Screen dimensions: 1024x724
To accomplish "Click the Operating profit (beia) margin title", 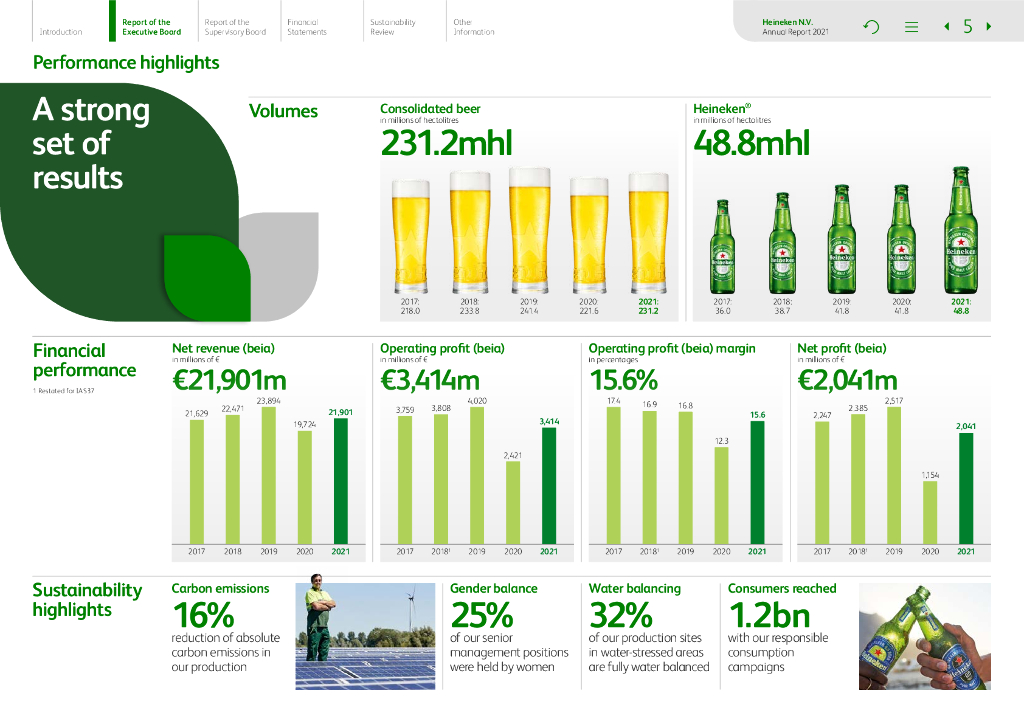I will [x=672, y=349].
